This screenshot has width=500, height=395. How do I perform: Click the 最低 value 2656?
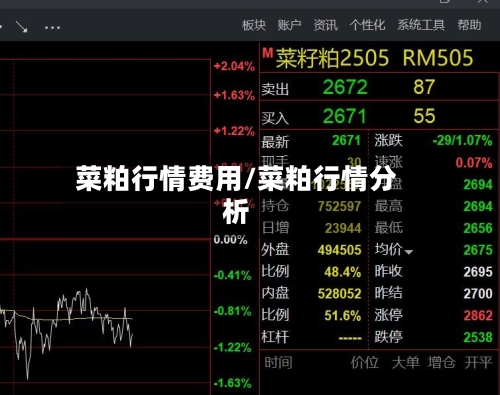coord(478,228)
